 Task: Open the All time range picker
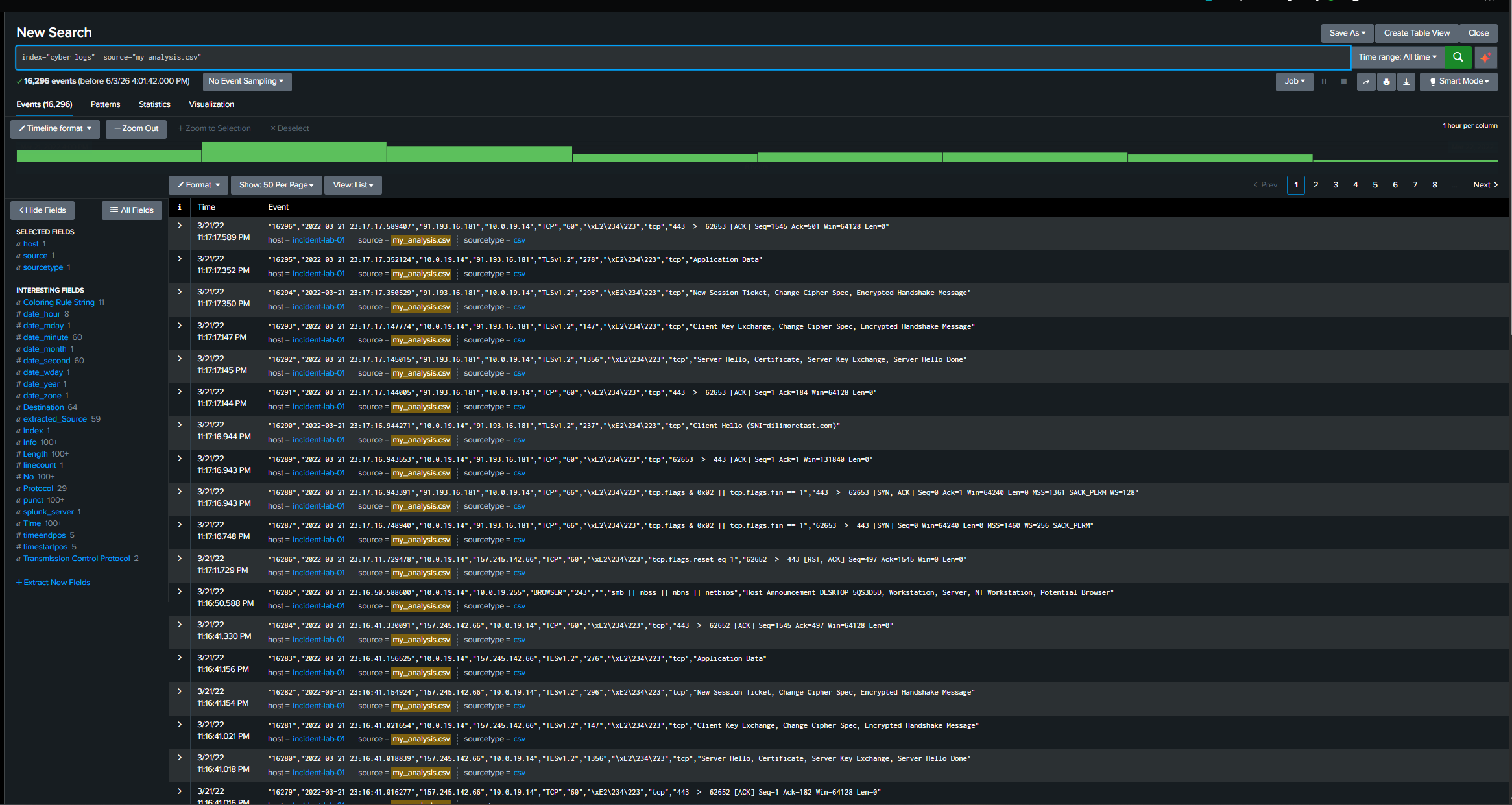pos(1397,57)
